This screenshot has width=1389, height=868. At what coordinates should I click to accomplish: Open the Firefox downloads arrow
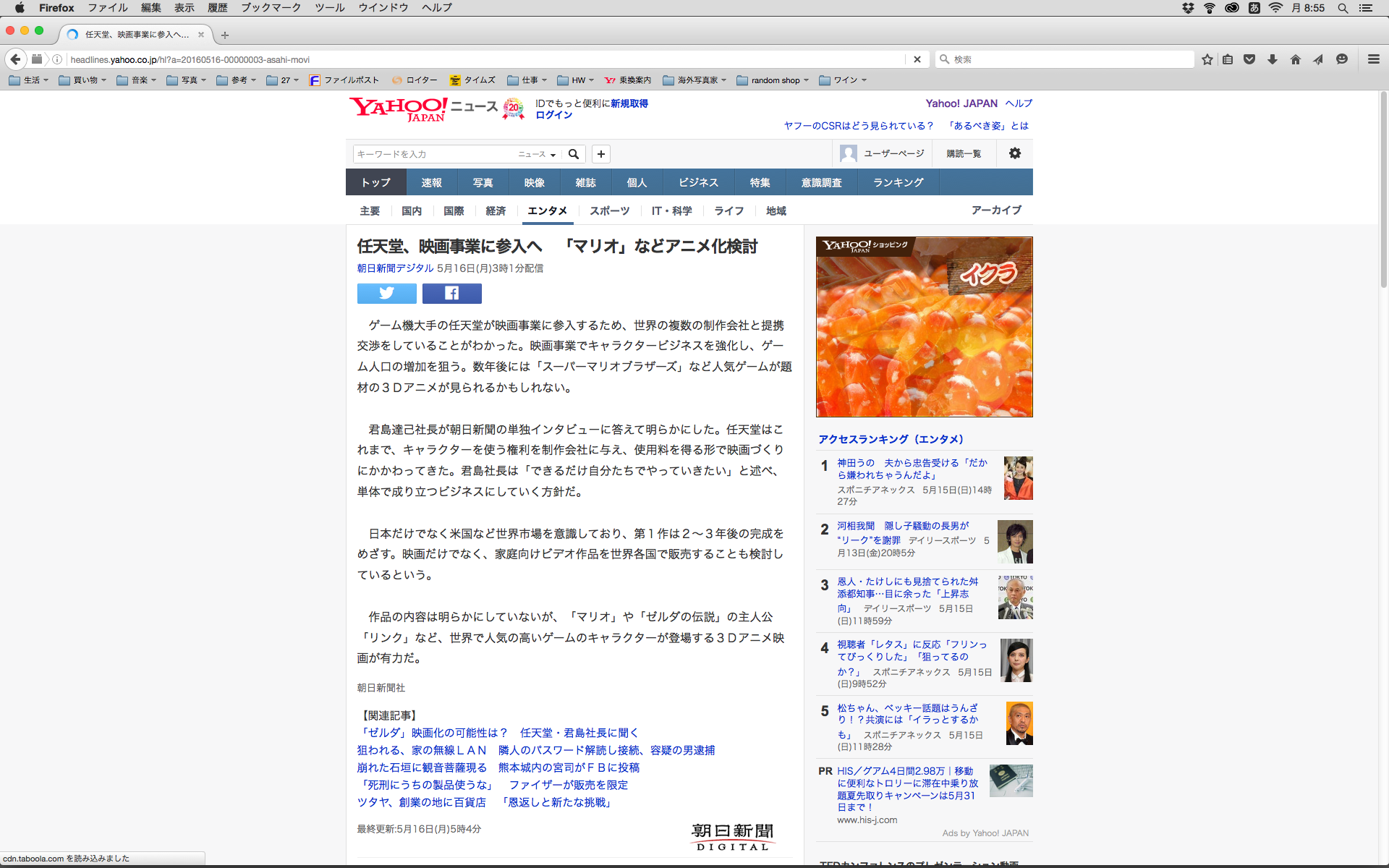(1273, 59)
